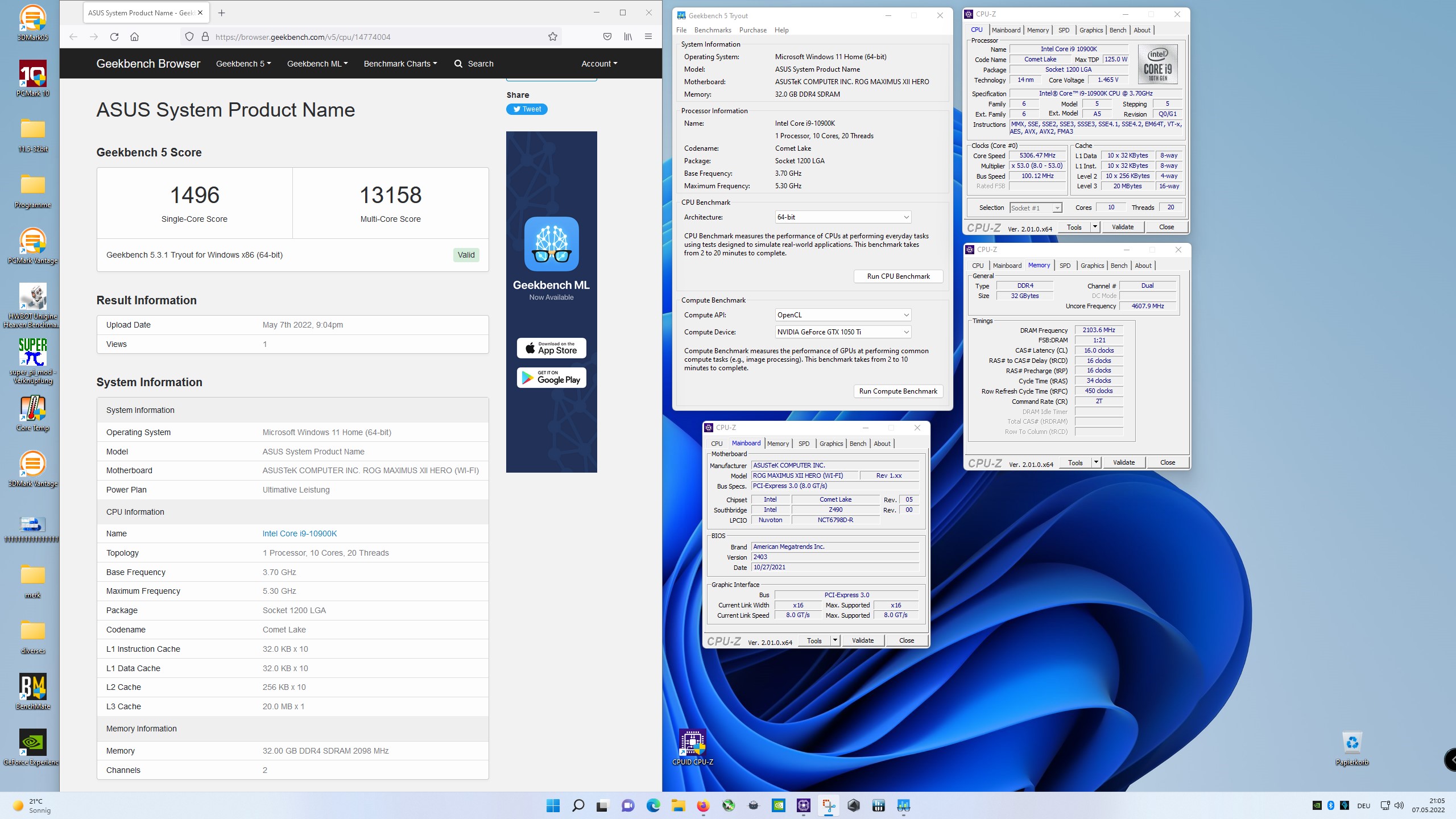Open Microsoft Edge from taskbar
The image size is (1456, 819).
[x=653, y=805]
